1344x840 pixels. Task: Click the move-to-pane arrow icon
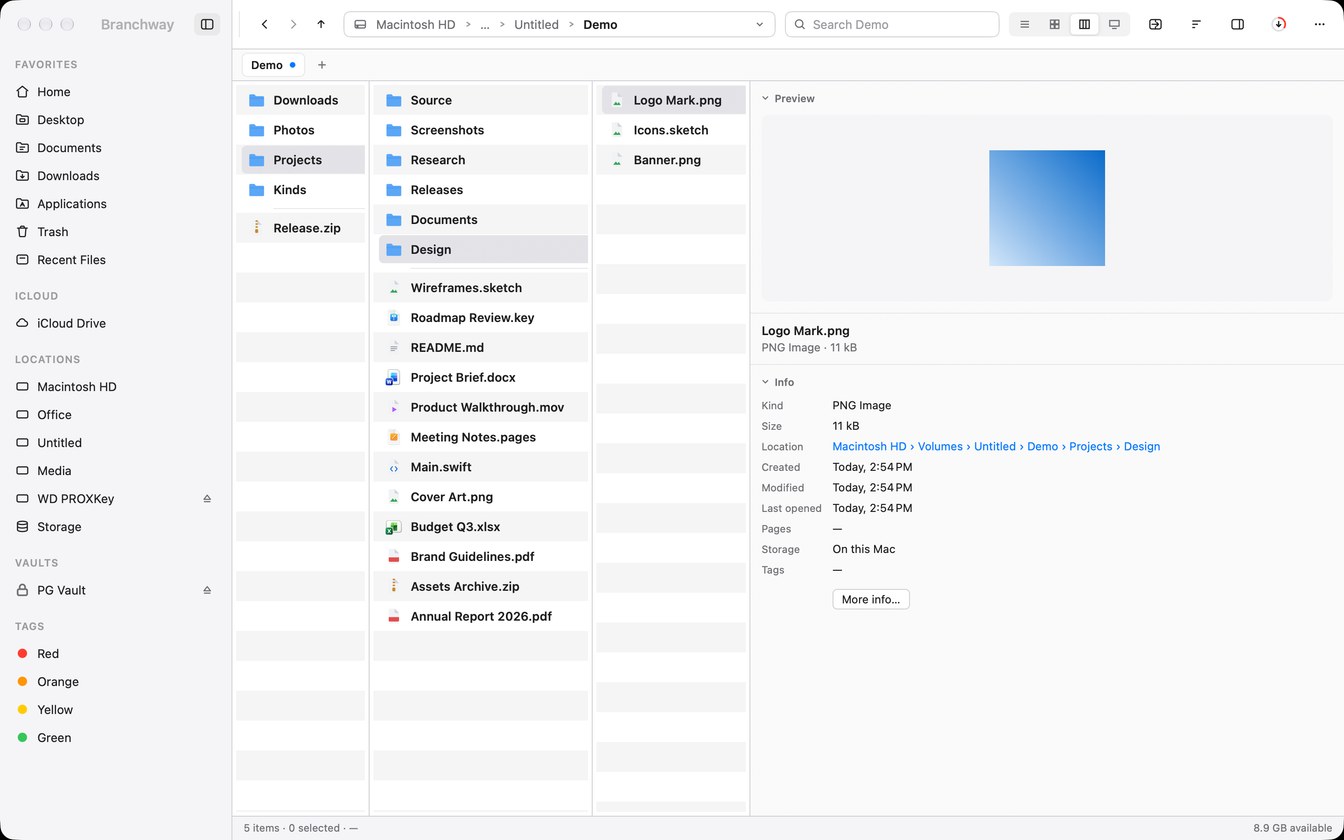point(1155,24)
